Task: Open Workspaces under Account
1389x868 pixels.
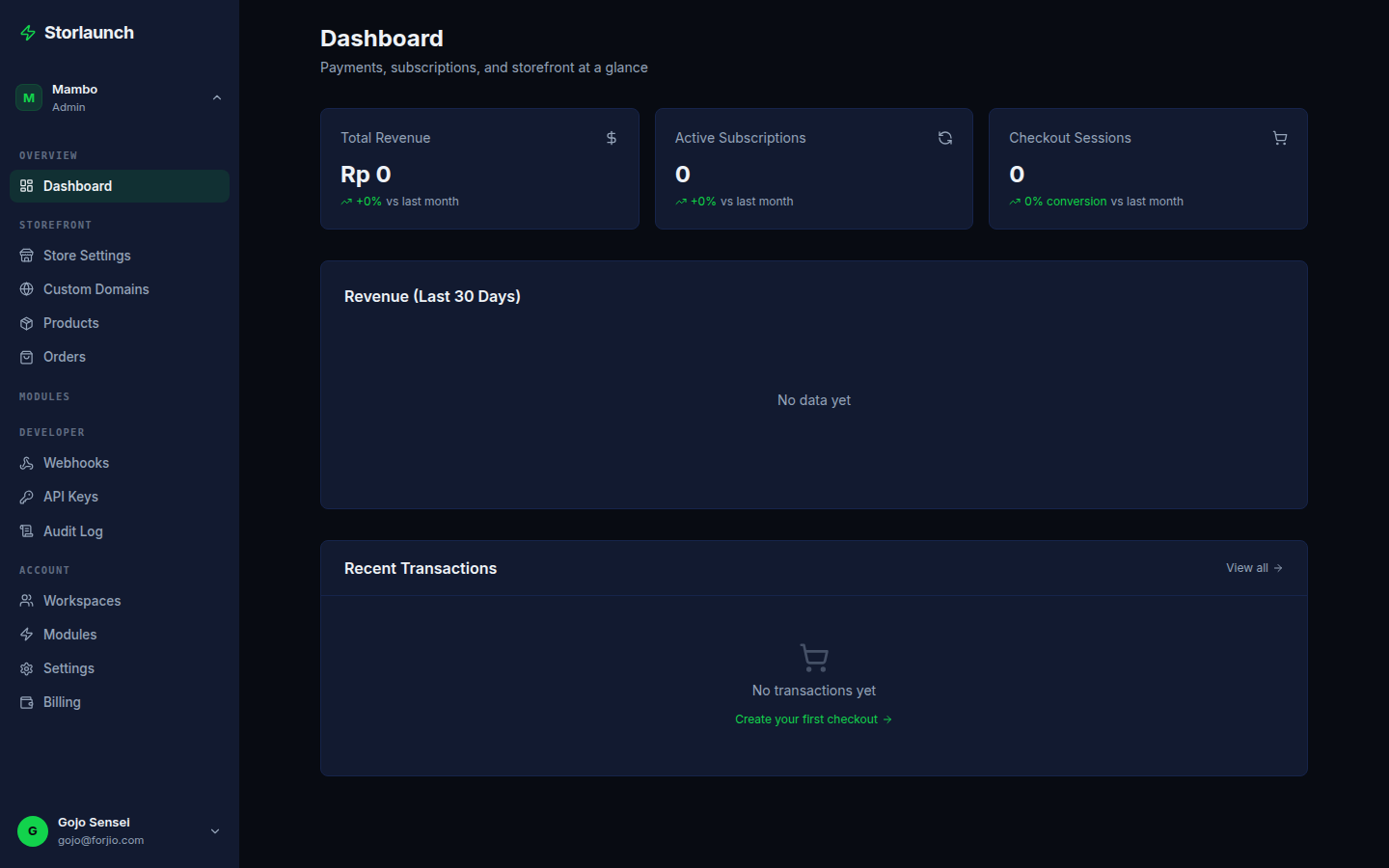Action: [120, 601]
